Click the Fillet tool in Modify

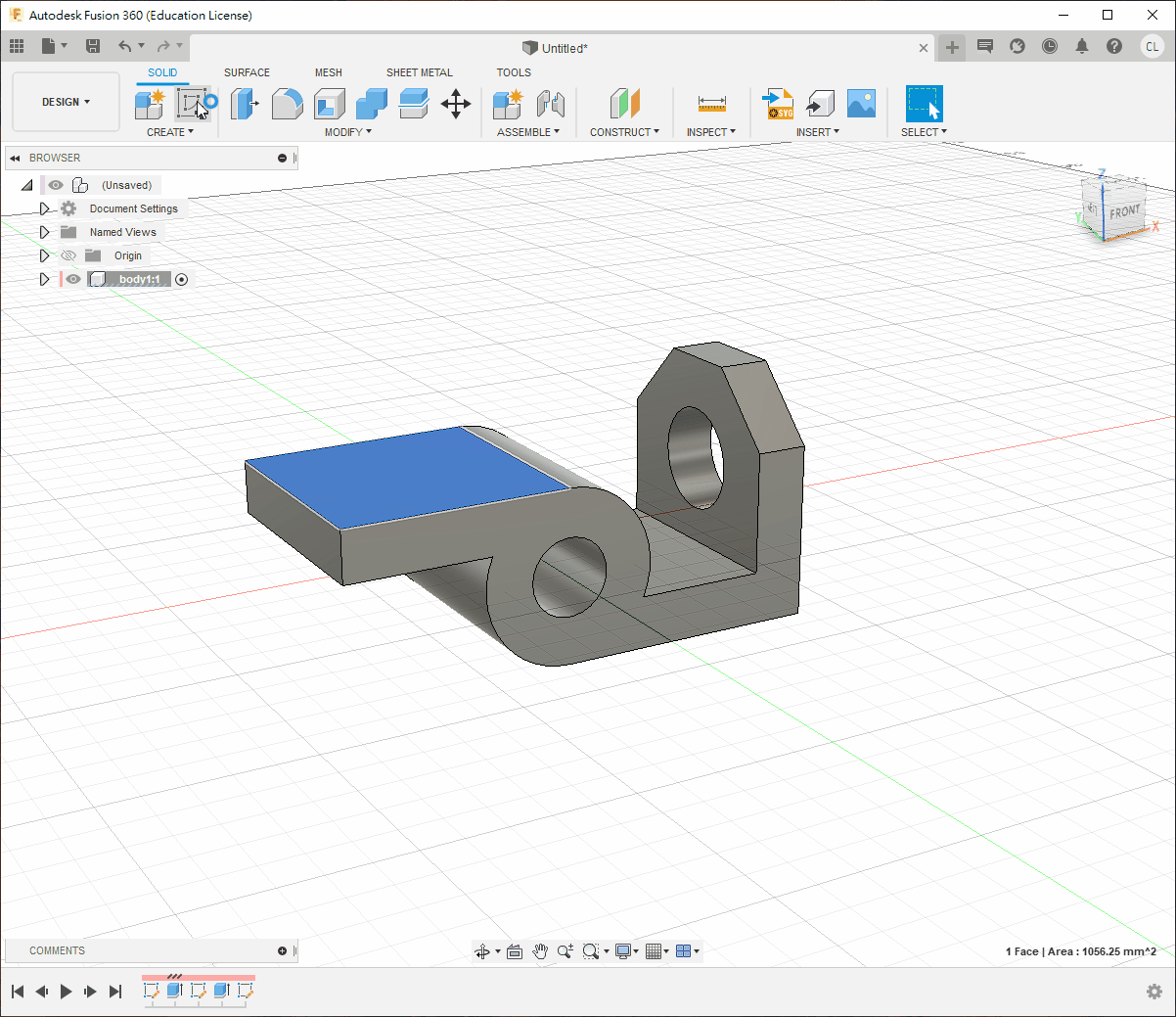pyautogui.click(x=287, y=104)
